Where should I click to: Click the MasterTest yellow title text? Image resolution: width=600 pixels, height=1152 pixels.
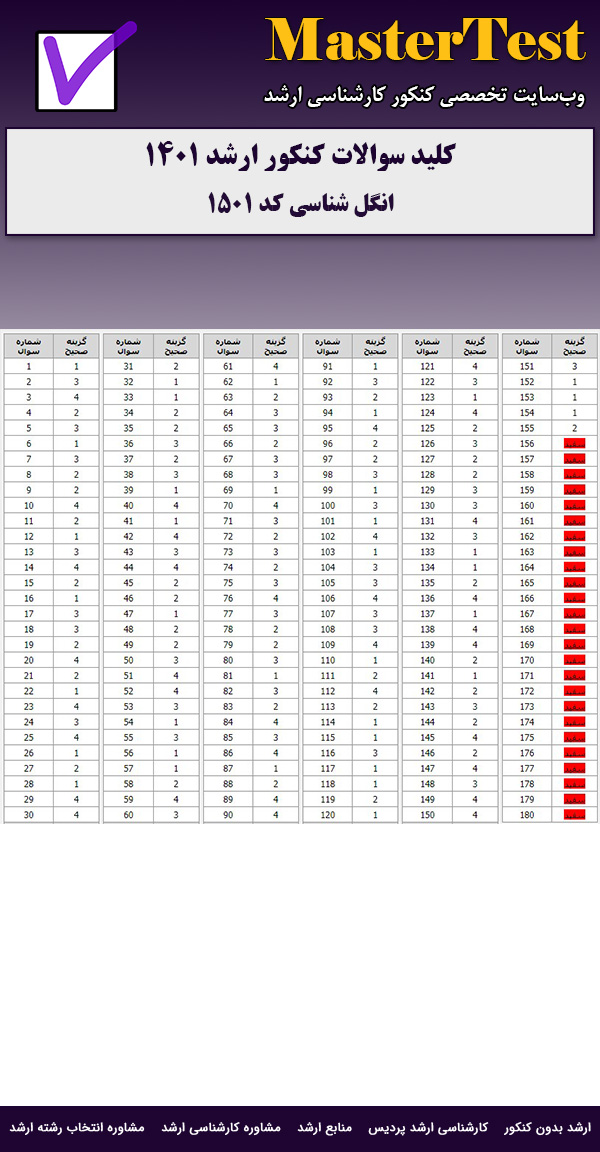[x=425, y=42]
